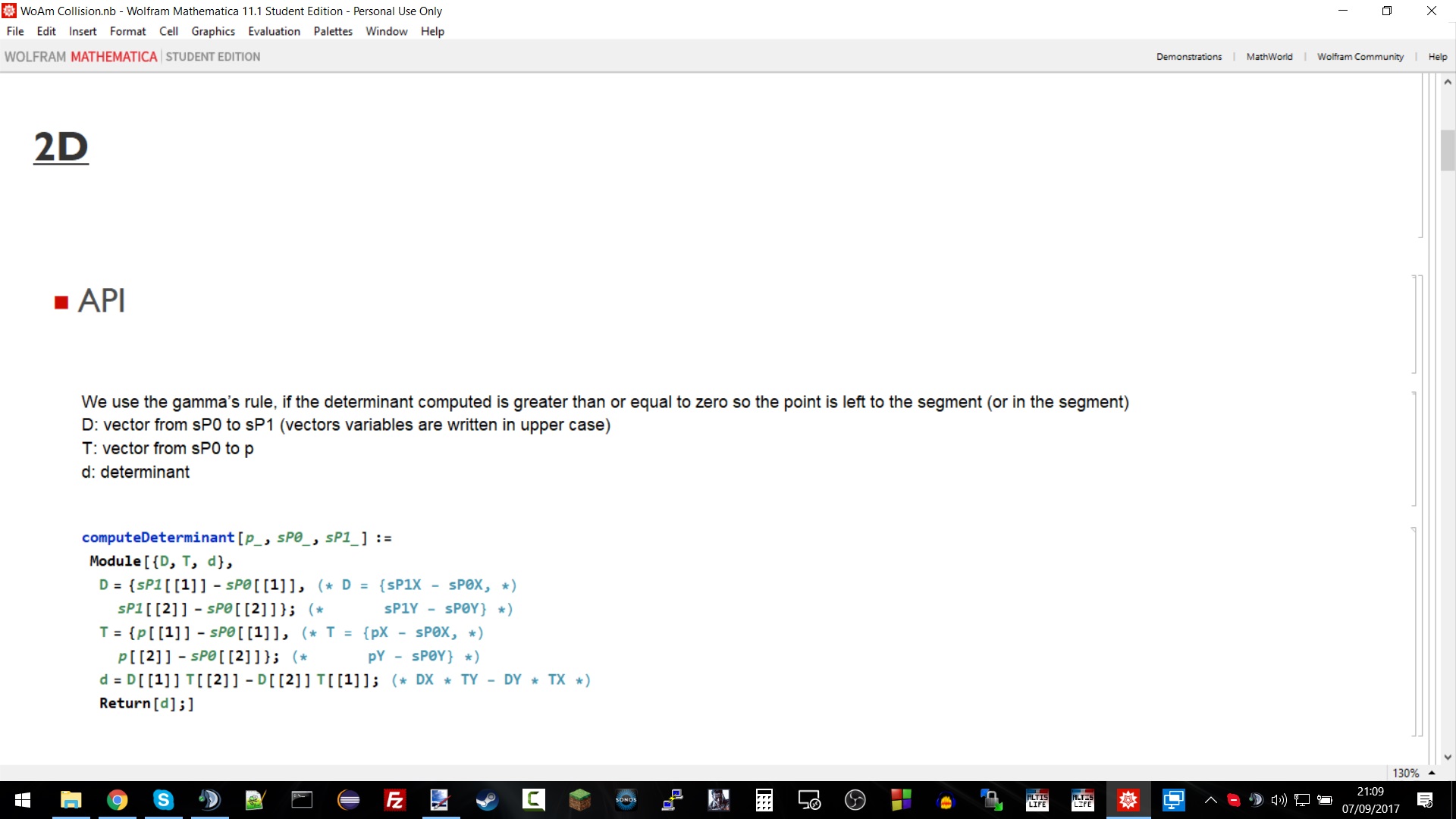Open the Demonstrations link

[x=1188, y=57]
